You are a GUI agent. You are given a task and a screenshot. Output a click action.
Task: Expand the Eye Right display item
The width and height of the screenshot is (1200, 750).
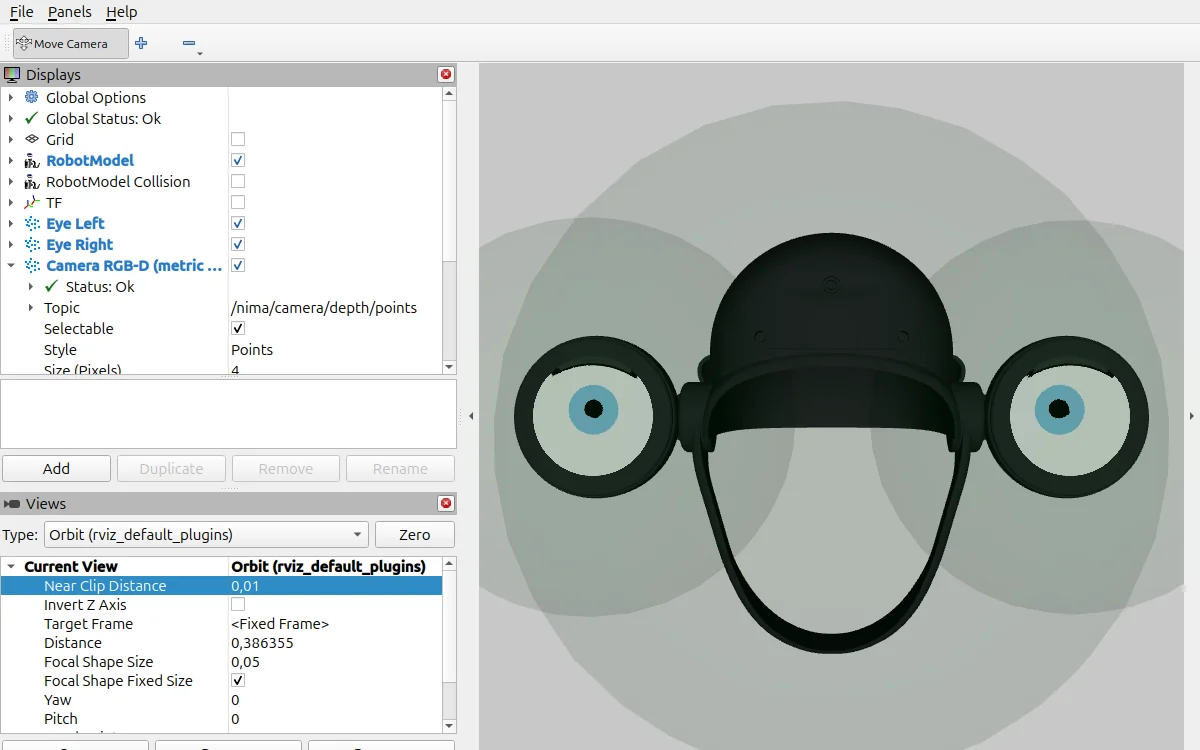[11, 244]
